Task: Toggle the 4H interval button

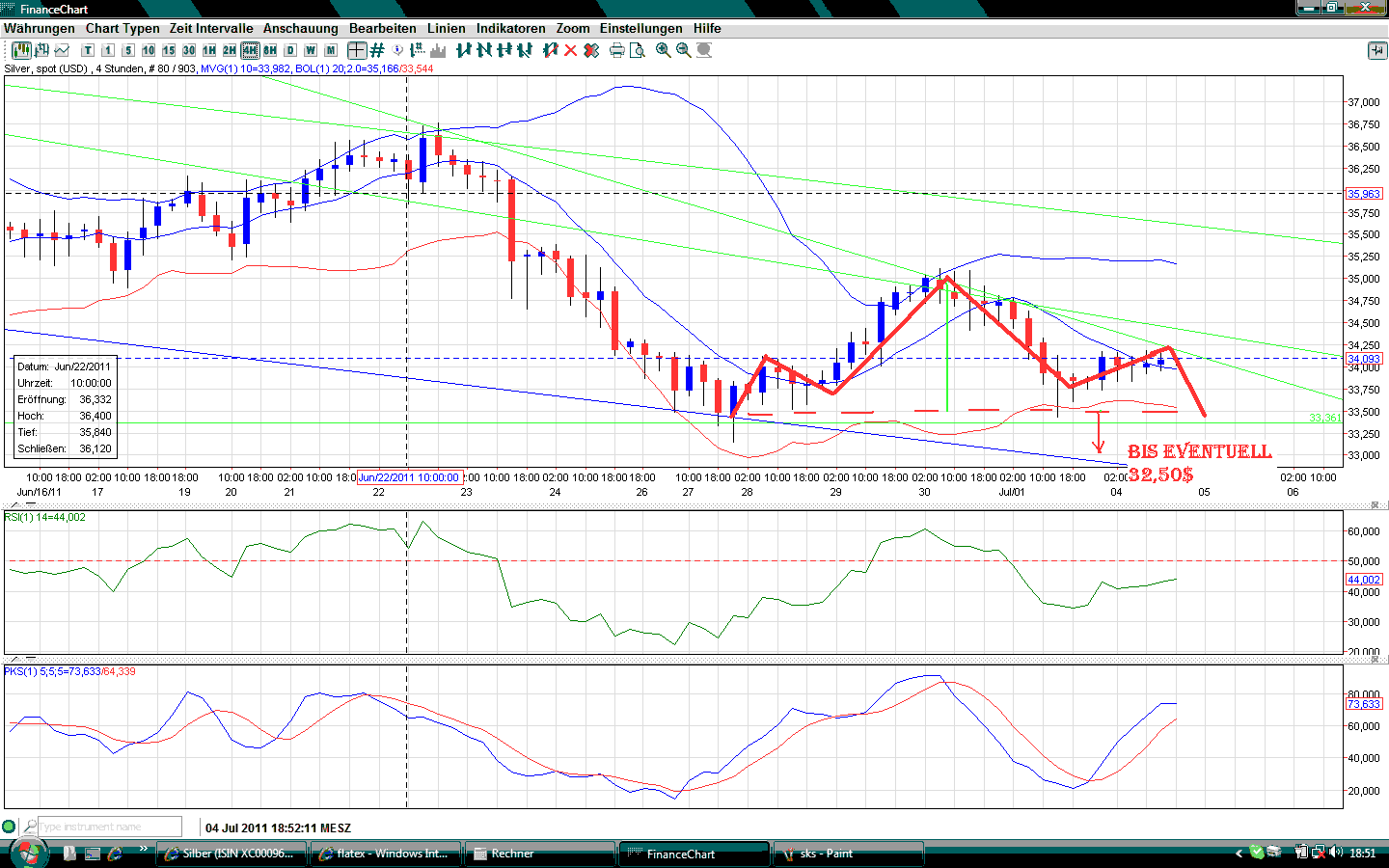Action: [250, 50]
